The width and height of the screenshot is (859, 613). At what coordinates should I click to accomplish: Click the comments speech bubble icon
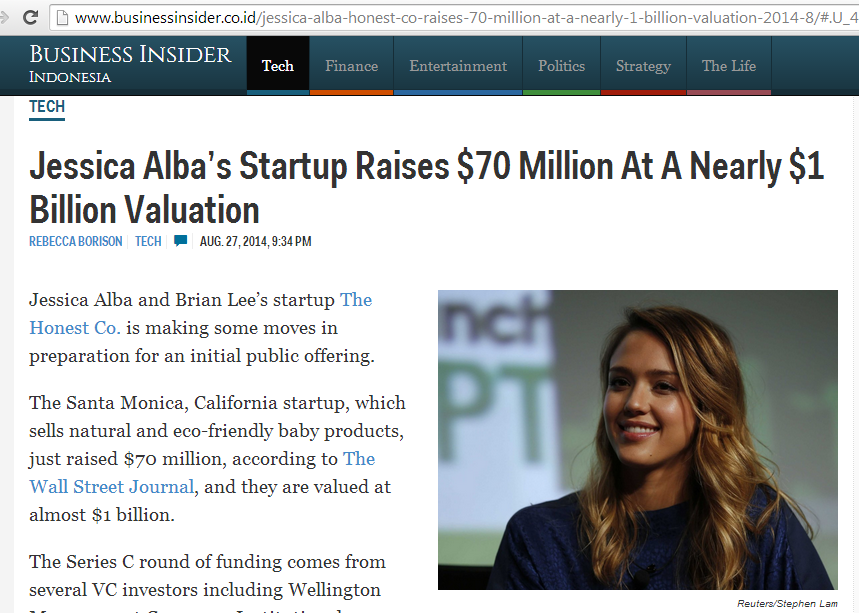180,241
